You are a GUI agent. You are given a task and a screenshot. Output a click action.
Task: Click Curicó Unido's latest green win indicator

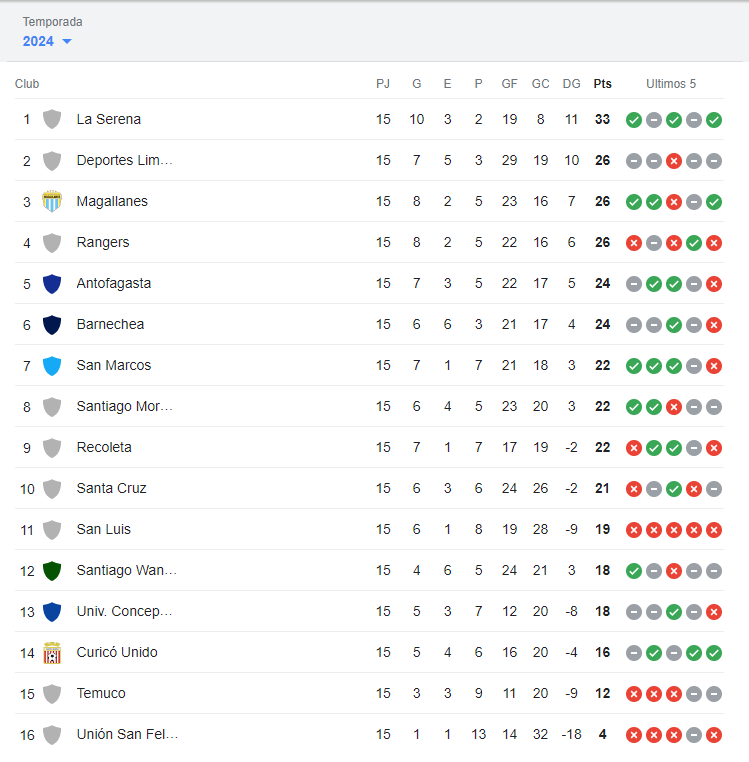click(714, 653)
